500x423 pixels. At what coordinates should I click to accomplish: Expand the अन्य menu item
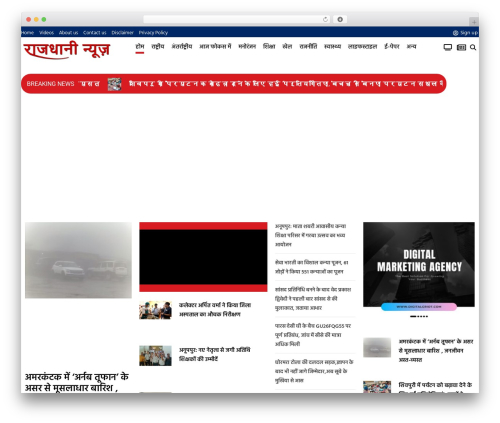tap(411, 47)
